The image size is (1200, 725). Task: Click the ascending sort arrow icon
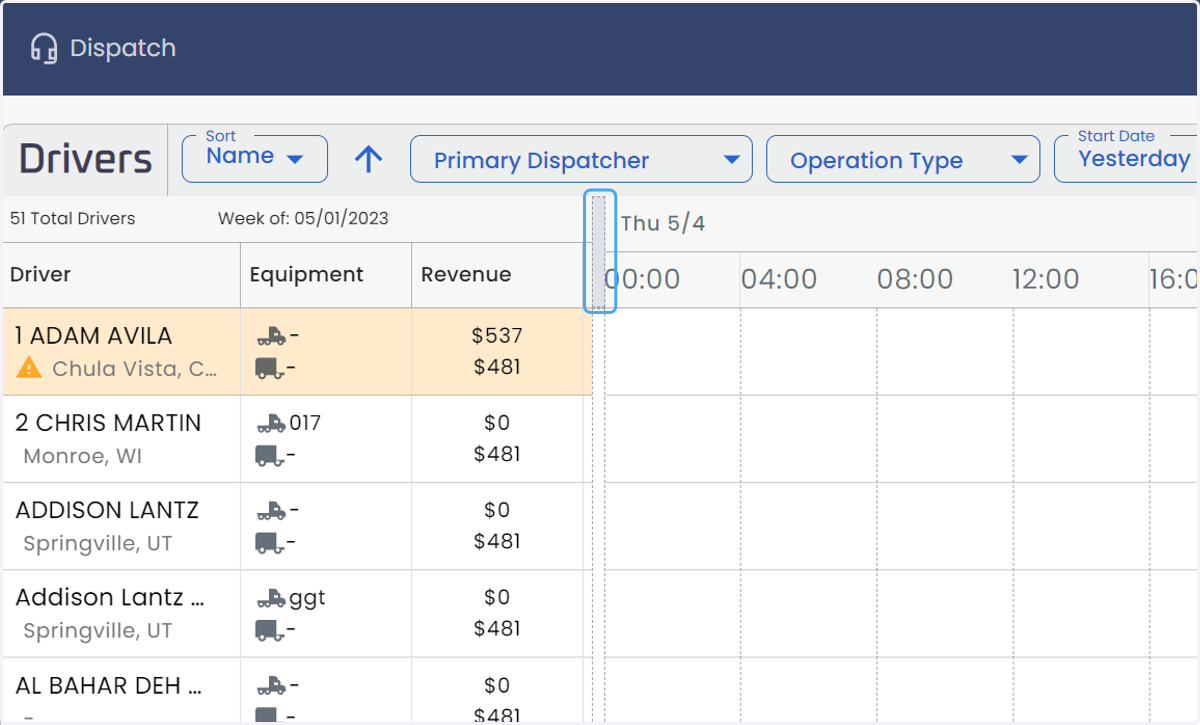coord(369,159)
